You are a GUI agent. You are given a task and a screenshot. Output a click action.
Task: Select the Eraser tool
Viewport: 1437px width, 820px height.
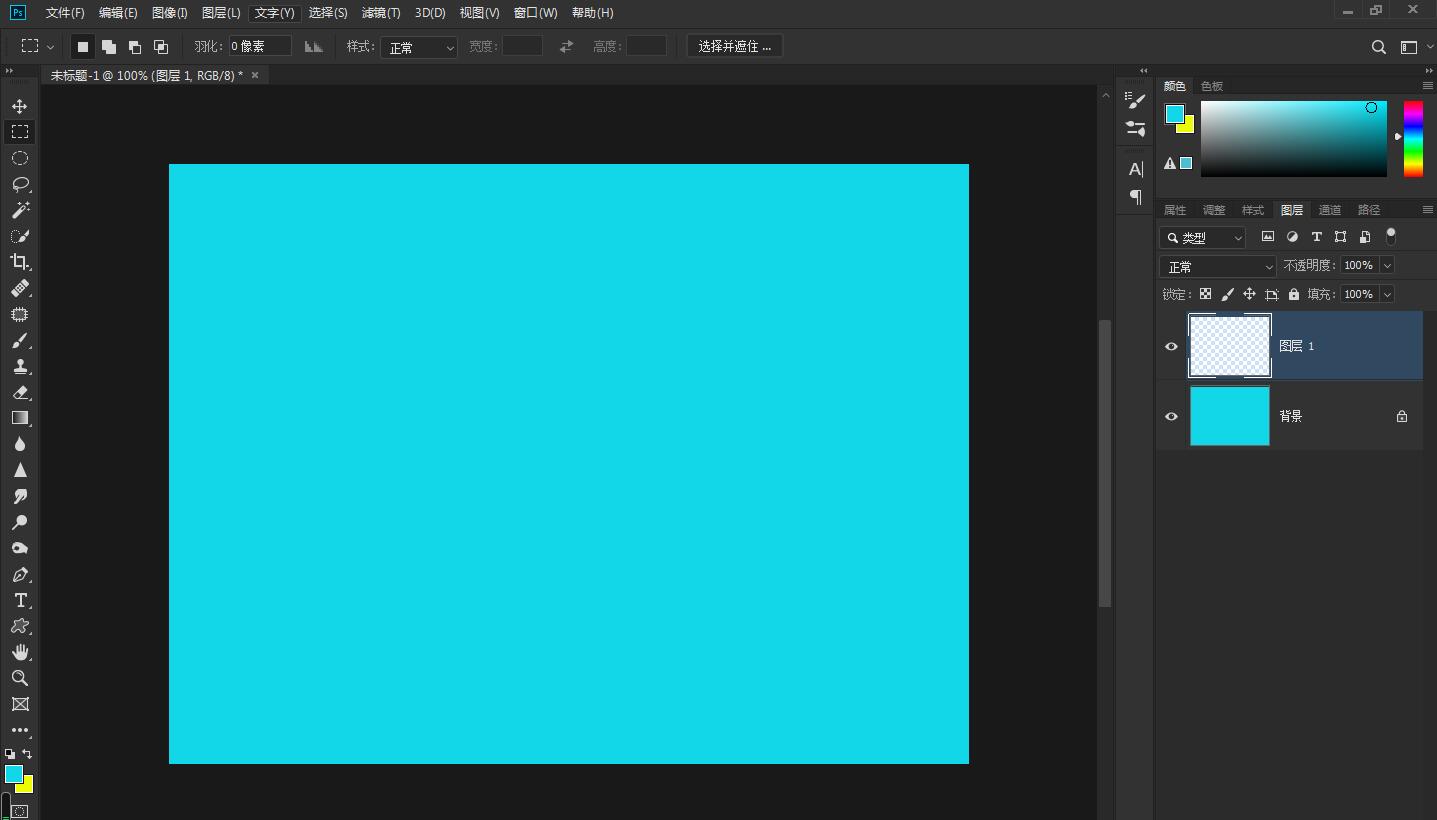tap(19, 393)
